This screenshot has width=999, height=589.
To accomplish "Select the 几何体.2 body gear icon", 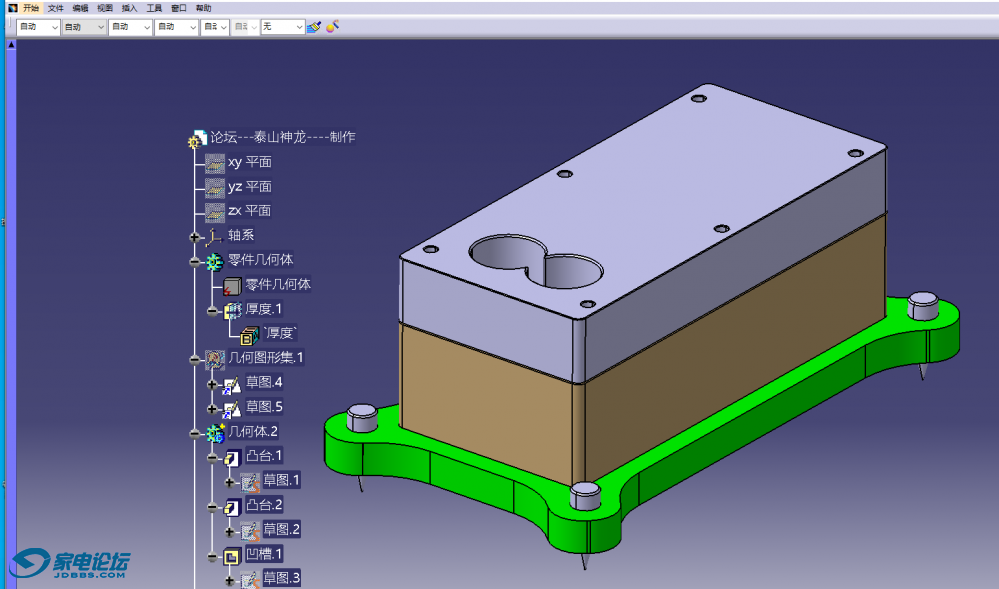I will click(x=214, y=433).
